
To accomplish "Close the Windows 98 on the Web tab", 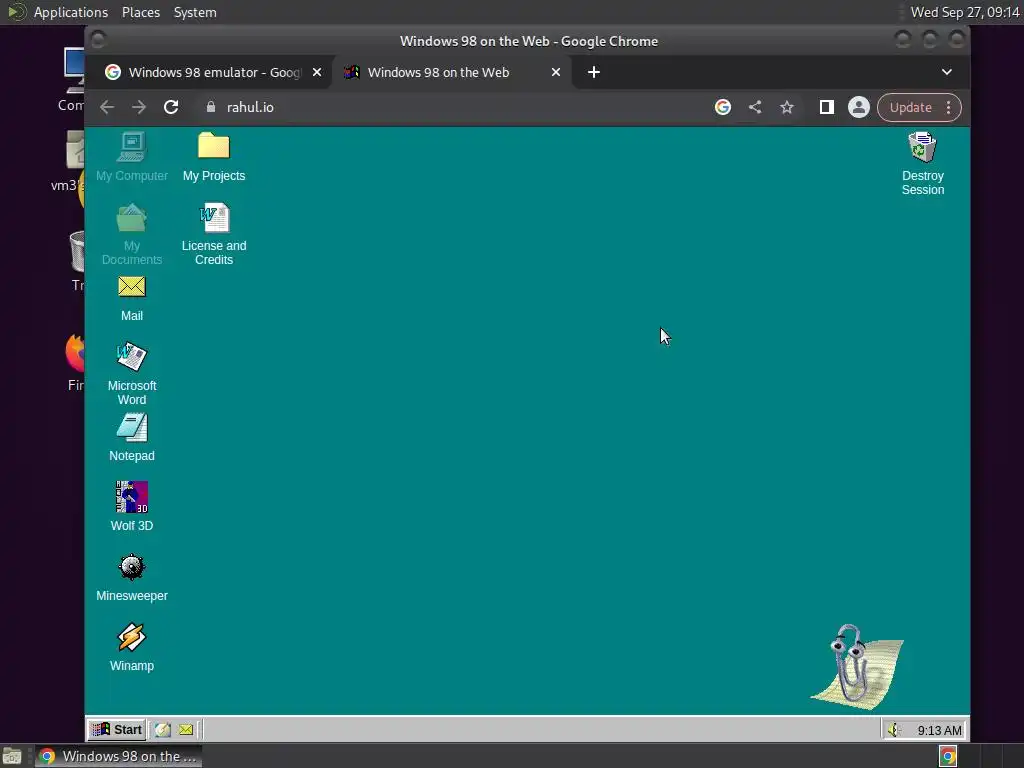I will click(556, 72).
